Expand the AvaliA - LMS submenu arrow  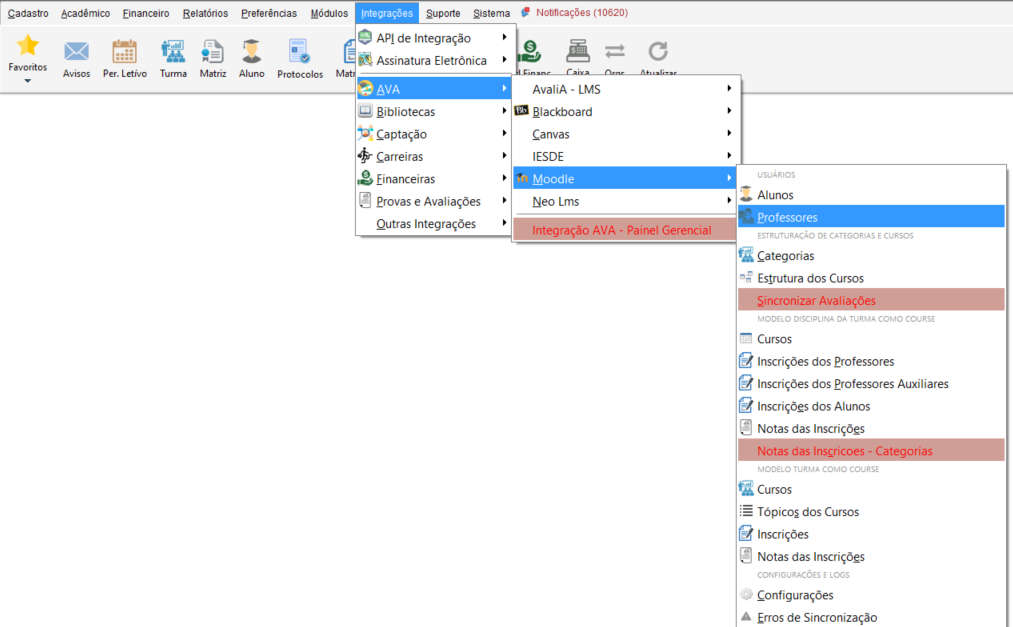pos(729,88)
